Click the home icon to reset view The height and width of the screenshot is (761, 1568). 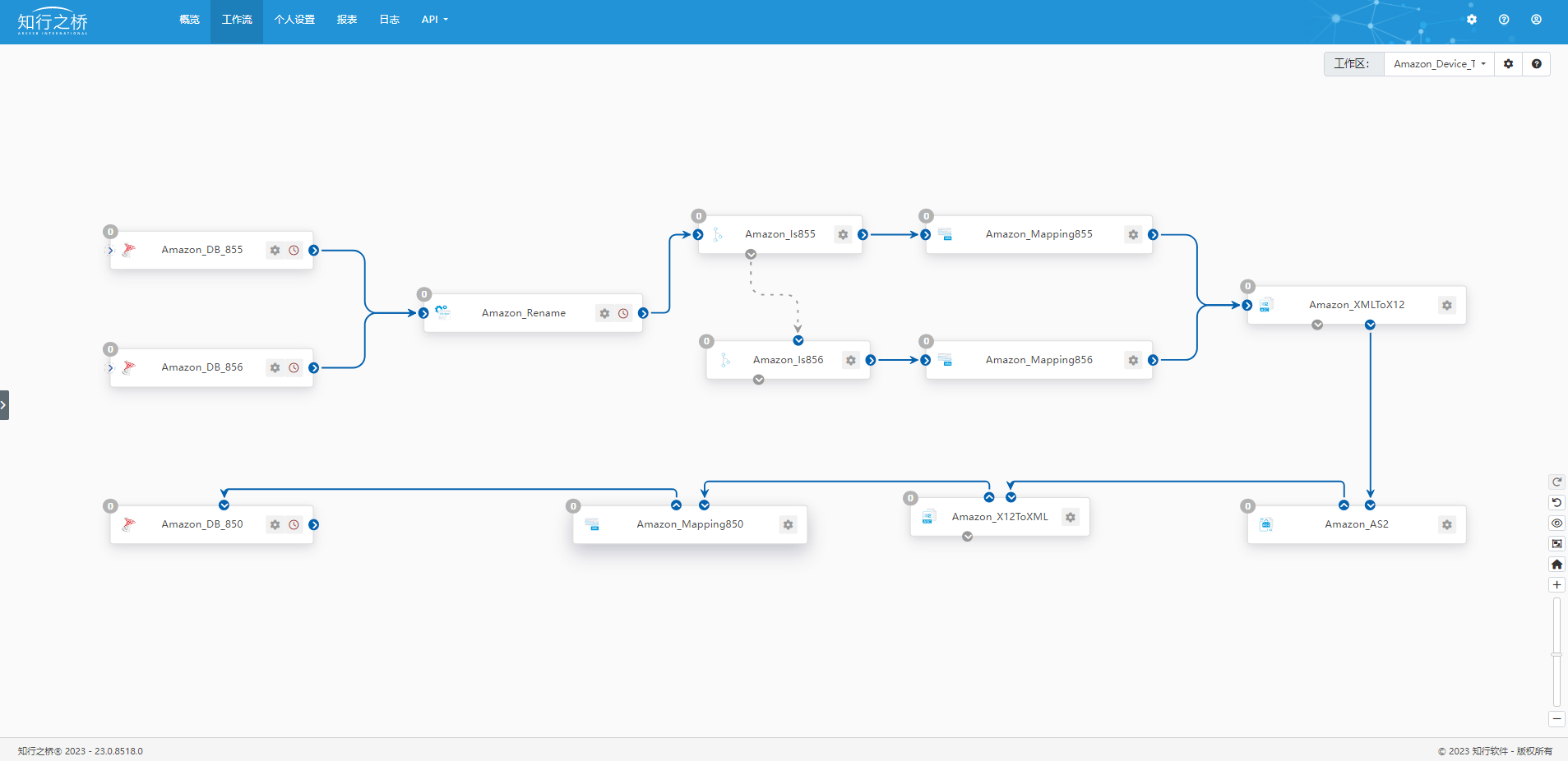(1556, 565)
